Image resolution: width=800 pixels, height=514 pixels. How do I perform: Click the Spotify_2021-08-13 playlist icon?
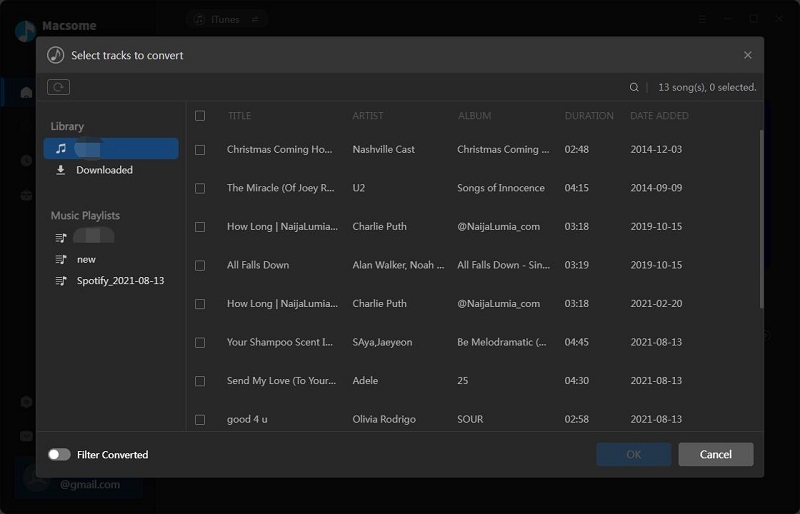point(61,281)
